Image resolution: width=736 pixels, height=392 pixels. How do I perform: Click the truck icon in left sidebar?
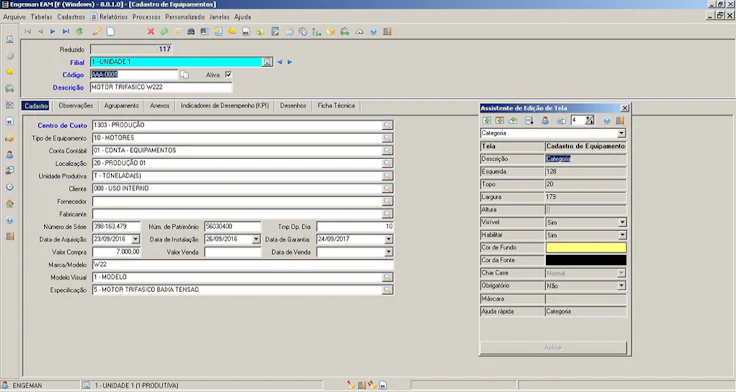tap(9, 88)
